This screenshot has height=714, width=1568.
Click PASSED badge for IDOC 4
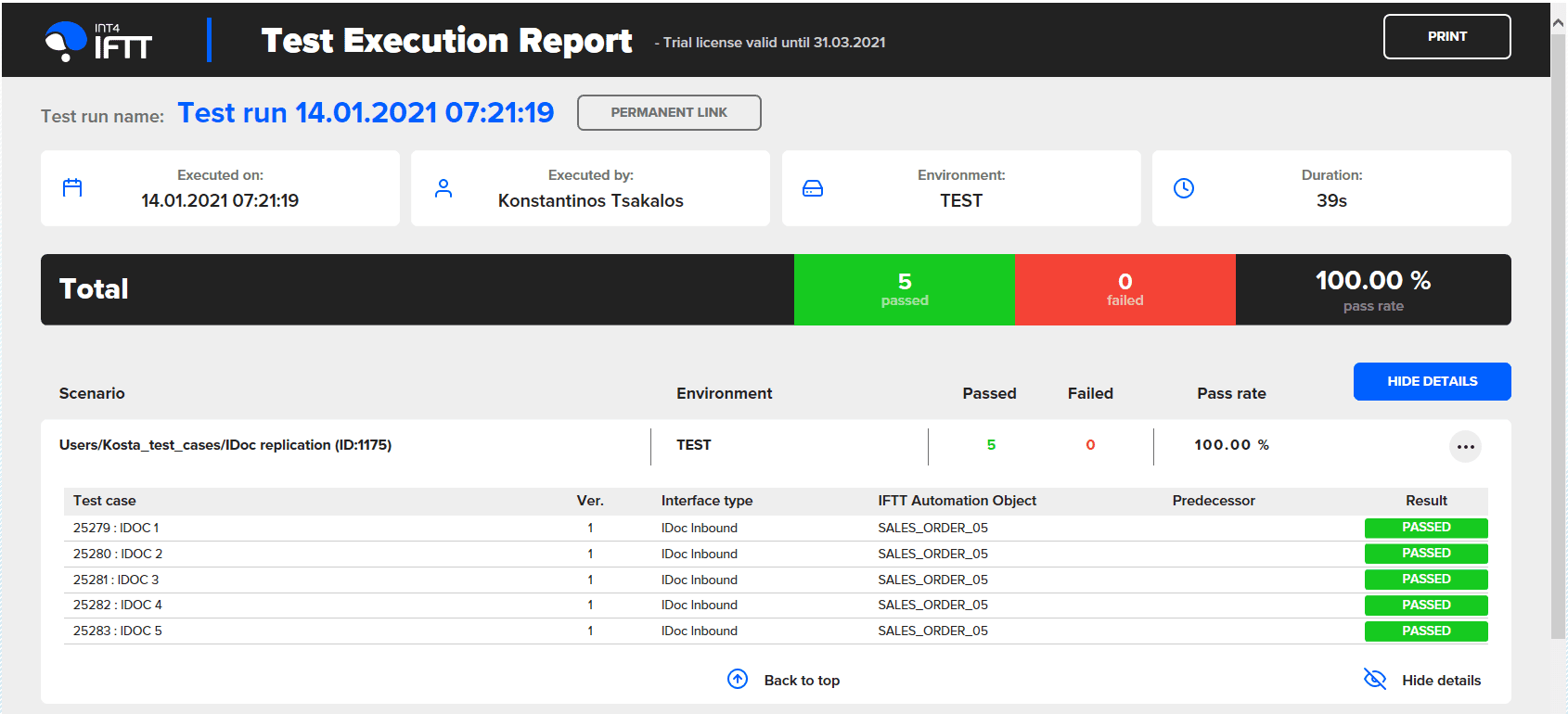(x=1426, y=606)
